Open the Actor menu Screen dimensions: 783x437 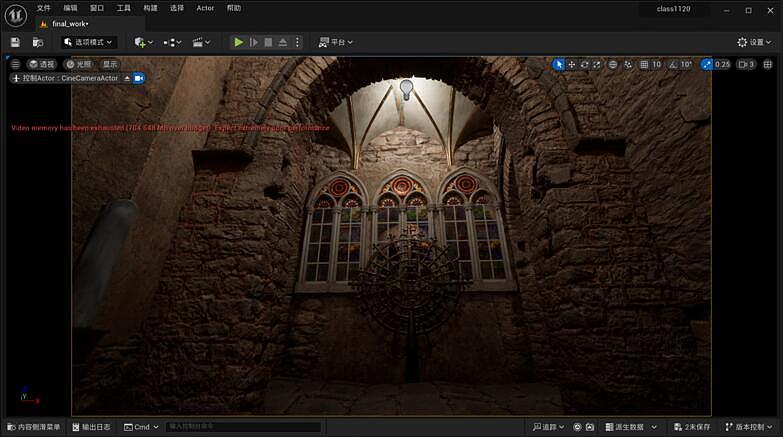205,8
